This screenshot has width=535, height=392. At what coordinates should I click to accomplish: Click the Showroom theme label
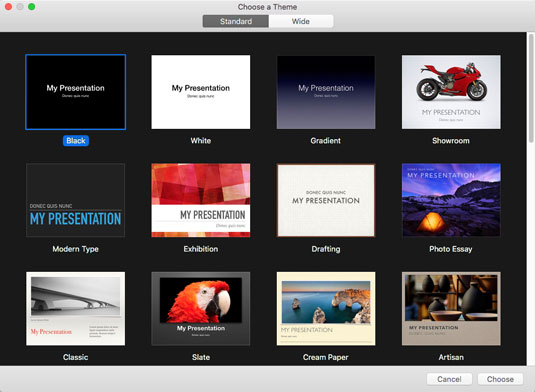coord(451,141)
